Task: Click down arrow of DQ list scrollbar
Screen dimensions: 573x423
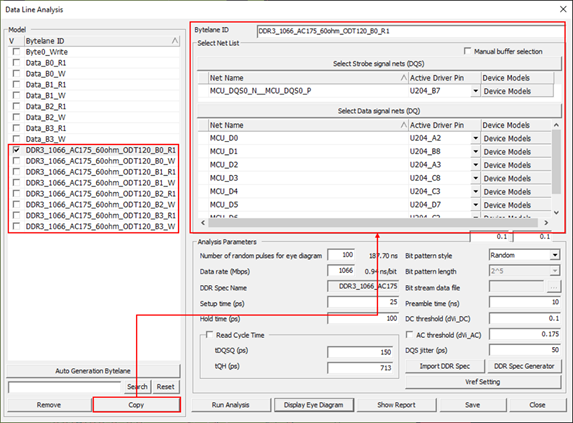Action: tap(556, 213)
